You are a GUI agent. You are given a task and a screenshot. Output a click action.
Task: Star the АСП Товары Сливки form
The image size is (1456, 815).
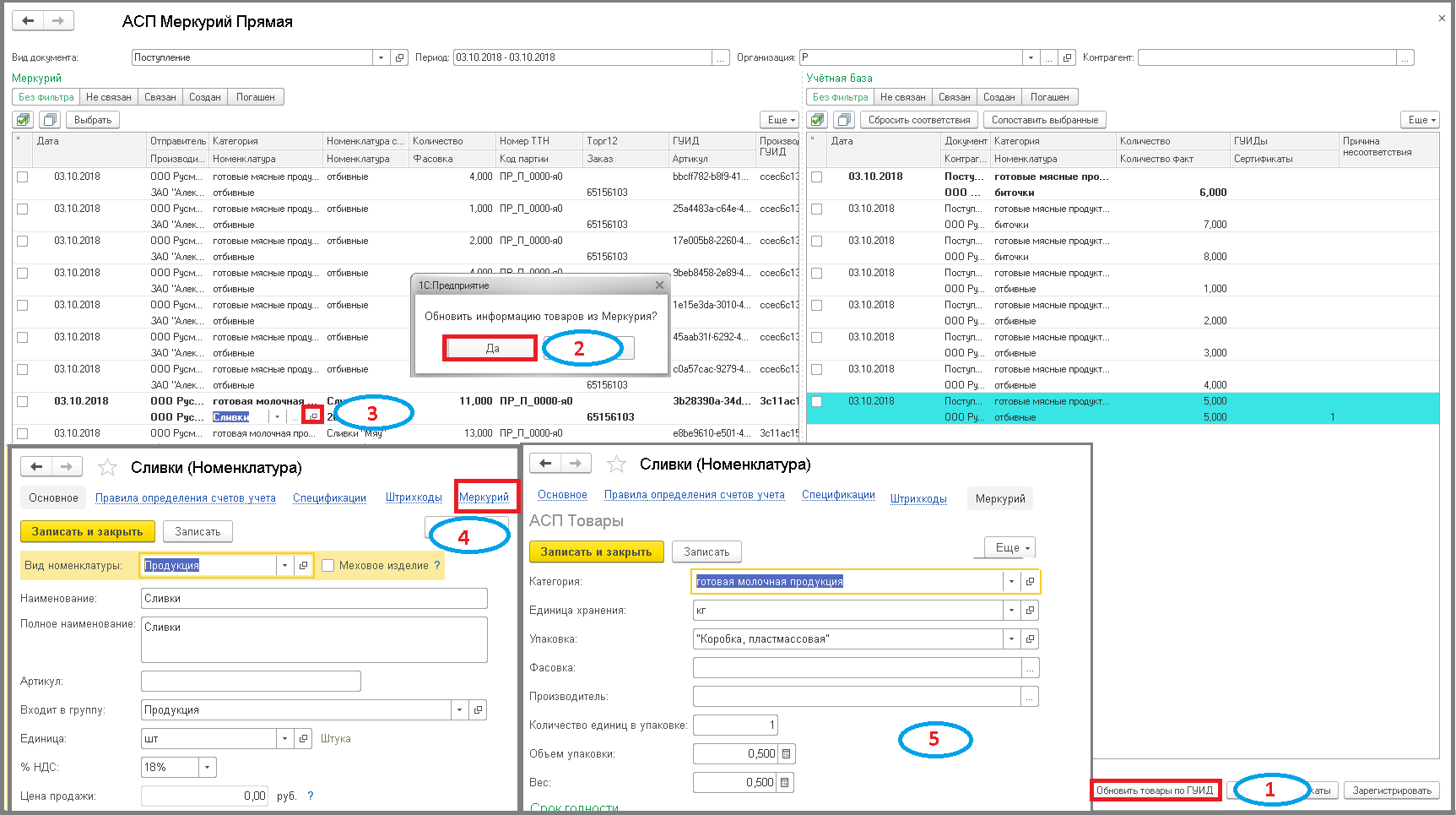click(x=617, y=464)
